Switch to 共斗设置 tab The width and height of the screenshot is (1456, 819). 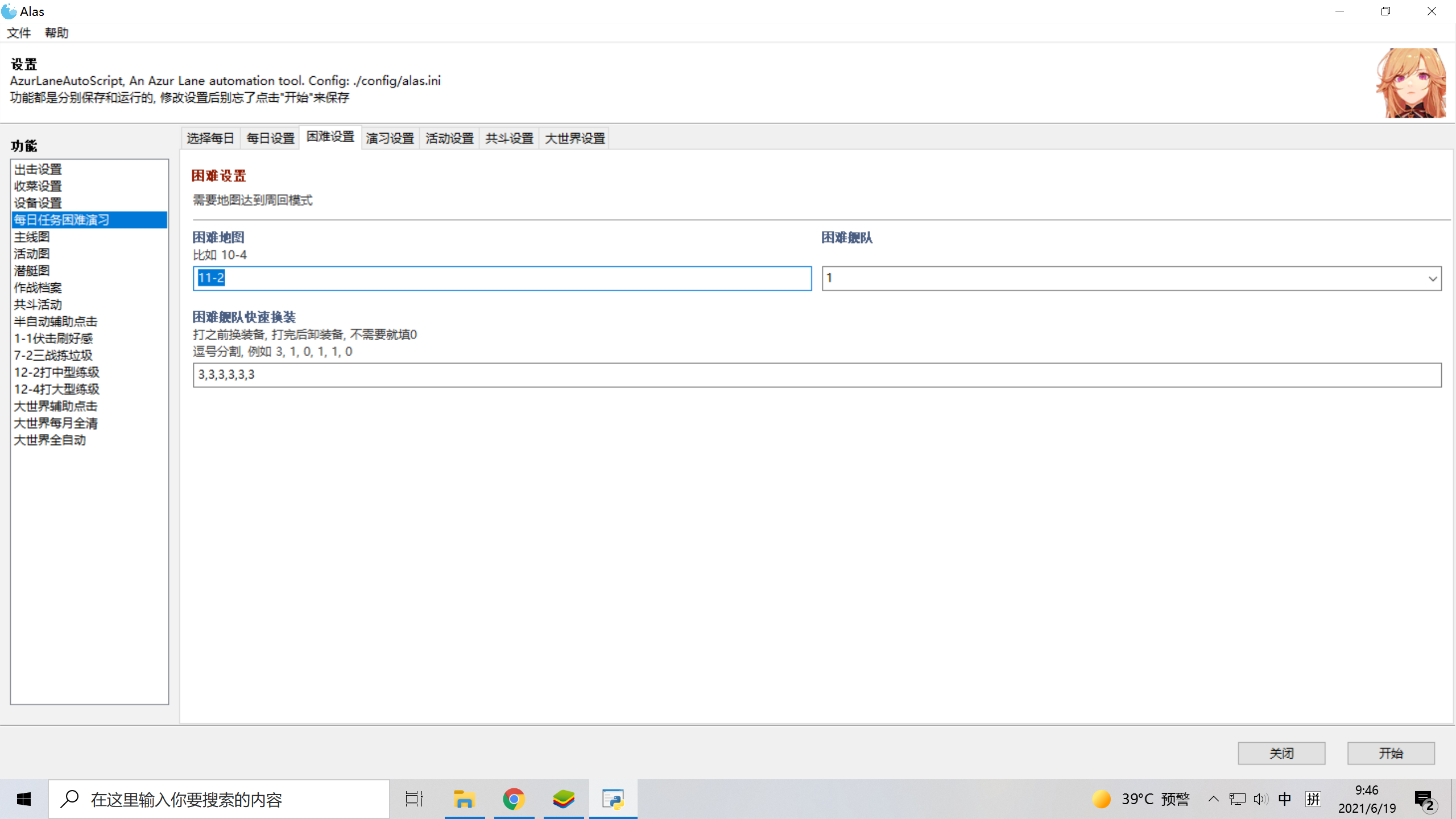tap(509, 138)
